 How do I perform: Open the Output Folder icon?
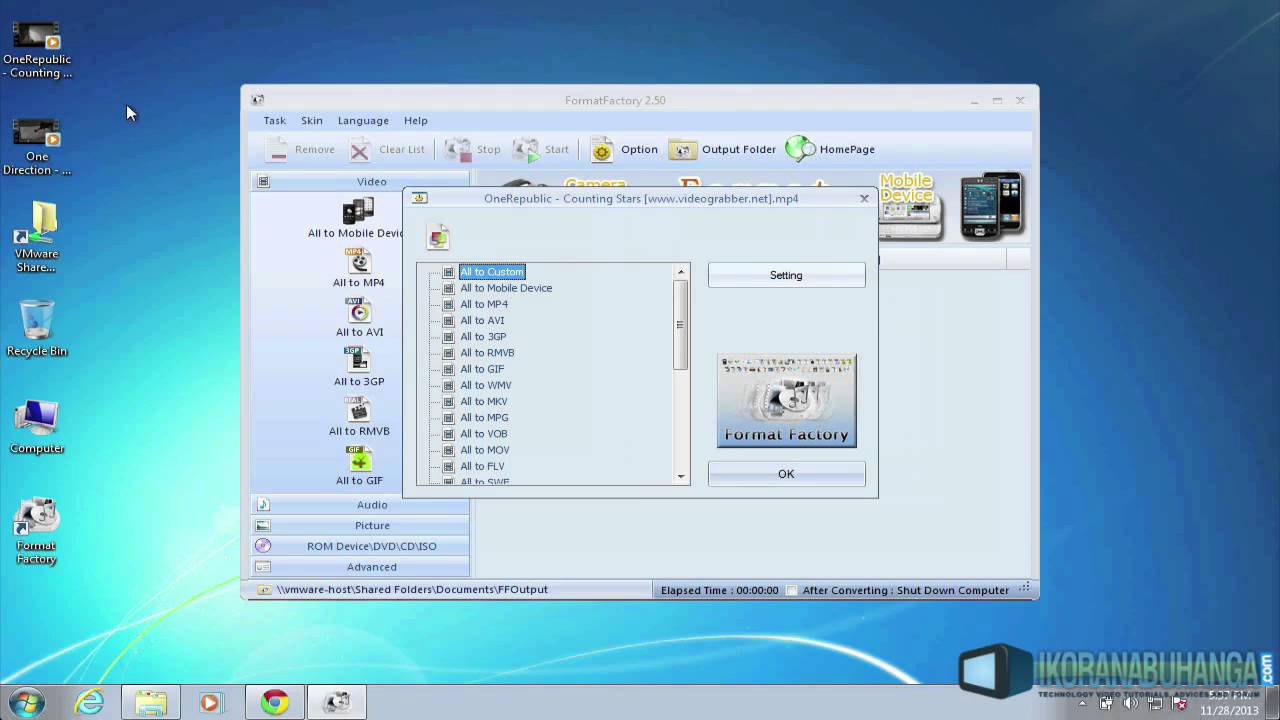point(682,149)
